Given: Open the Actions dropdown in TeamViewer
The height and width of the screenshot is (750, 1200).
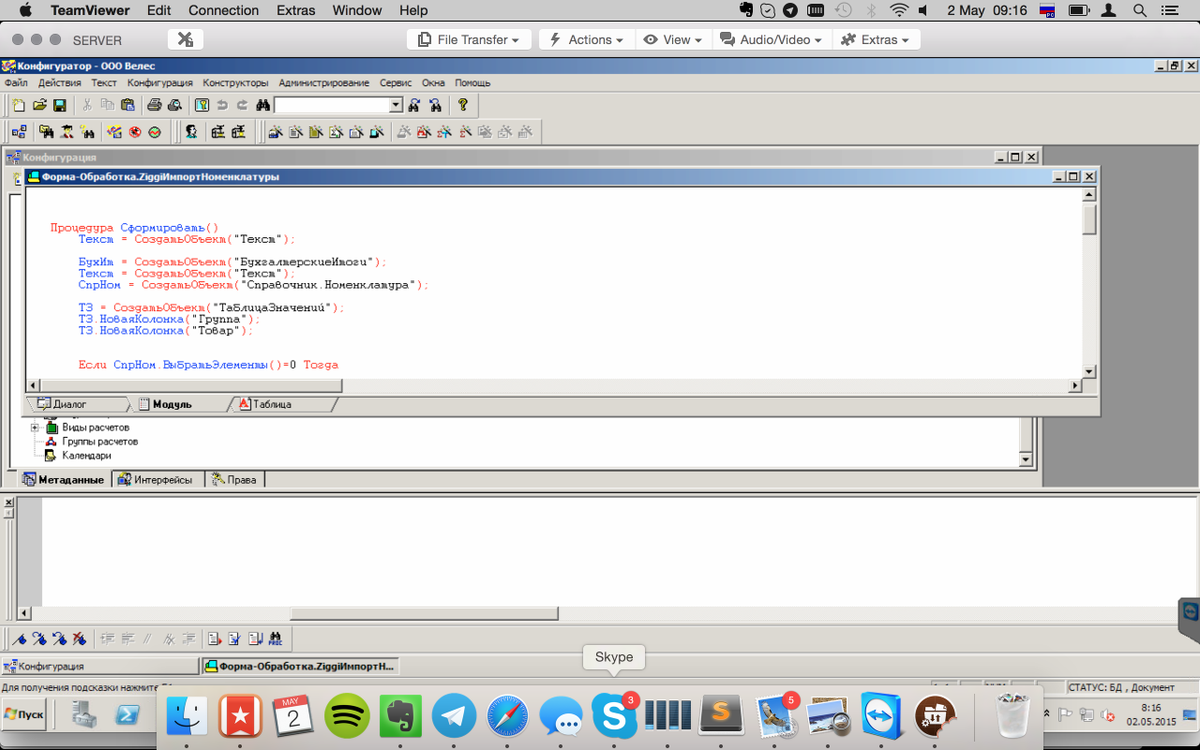Looking at the screenshot, I should coord(586,39).
